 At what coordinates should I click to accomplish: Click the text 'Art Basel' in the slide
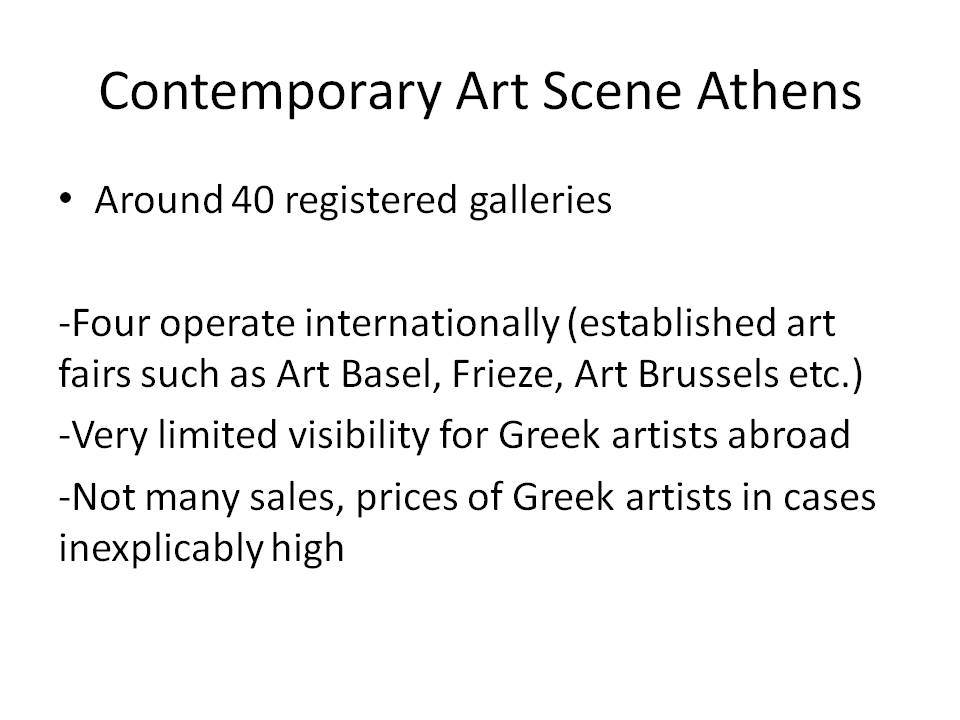point(354,373)
